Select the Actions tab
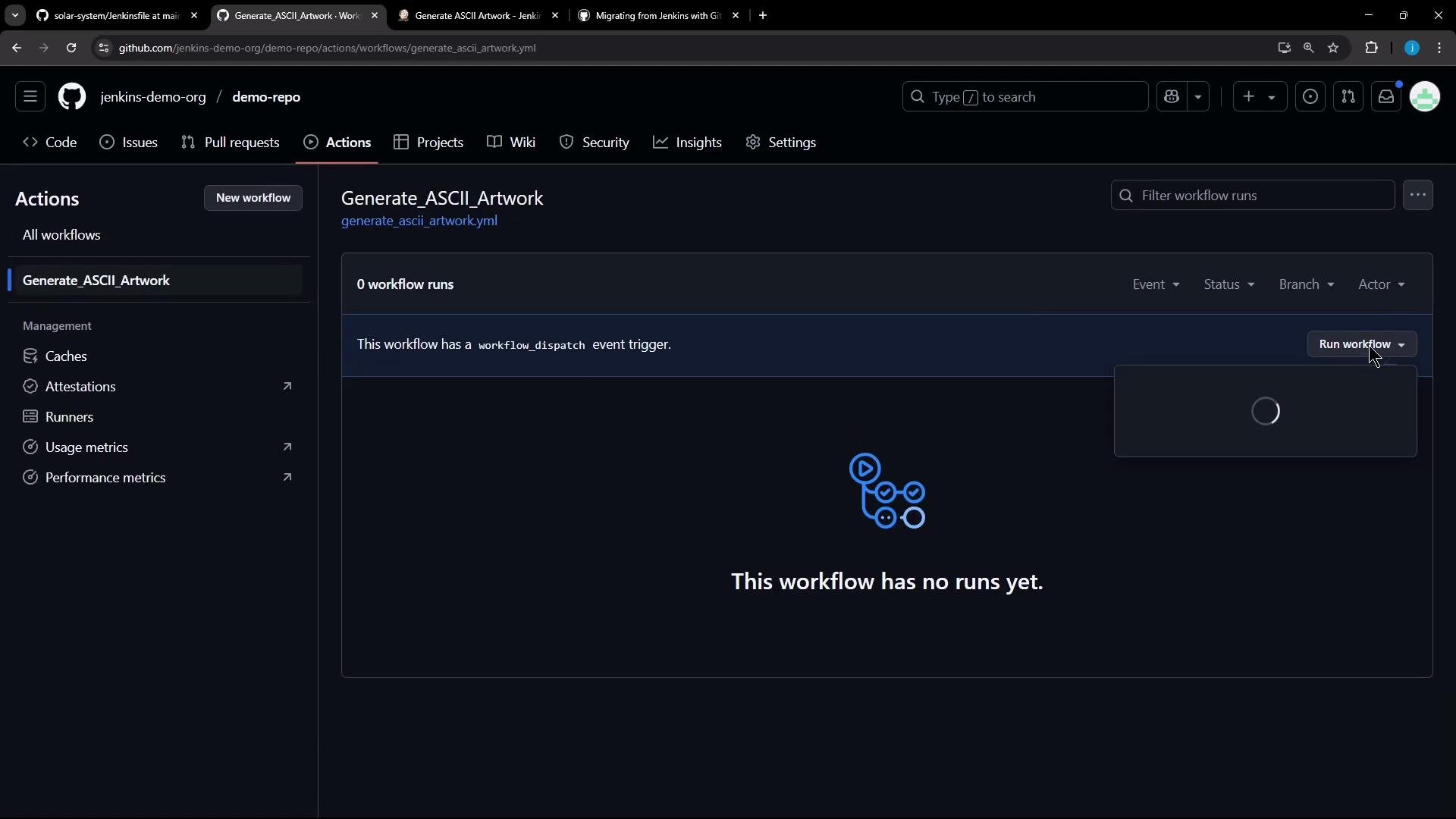 [x=337, y=143]
